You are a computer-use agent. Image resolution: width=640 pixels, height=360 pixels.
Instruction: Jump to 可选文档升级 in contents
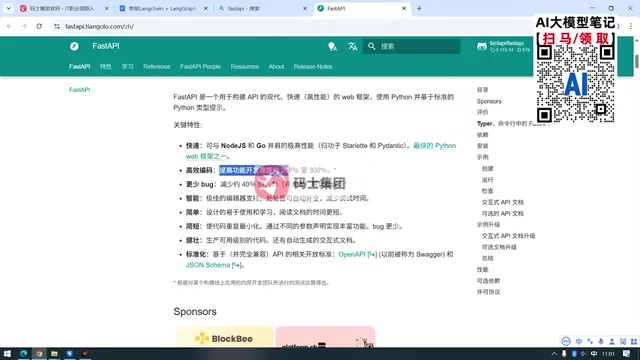499,247
